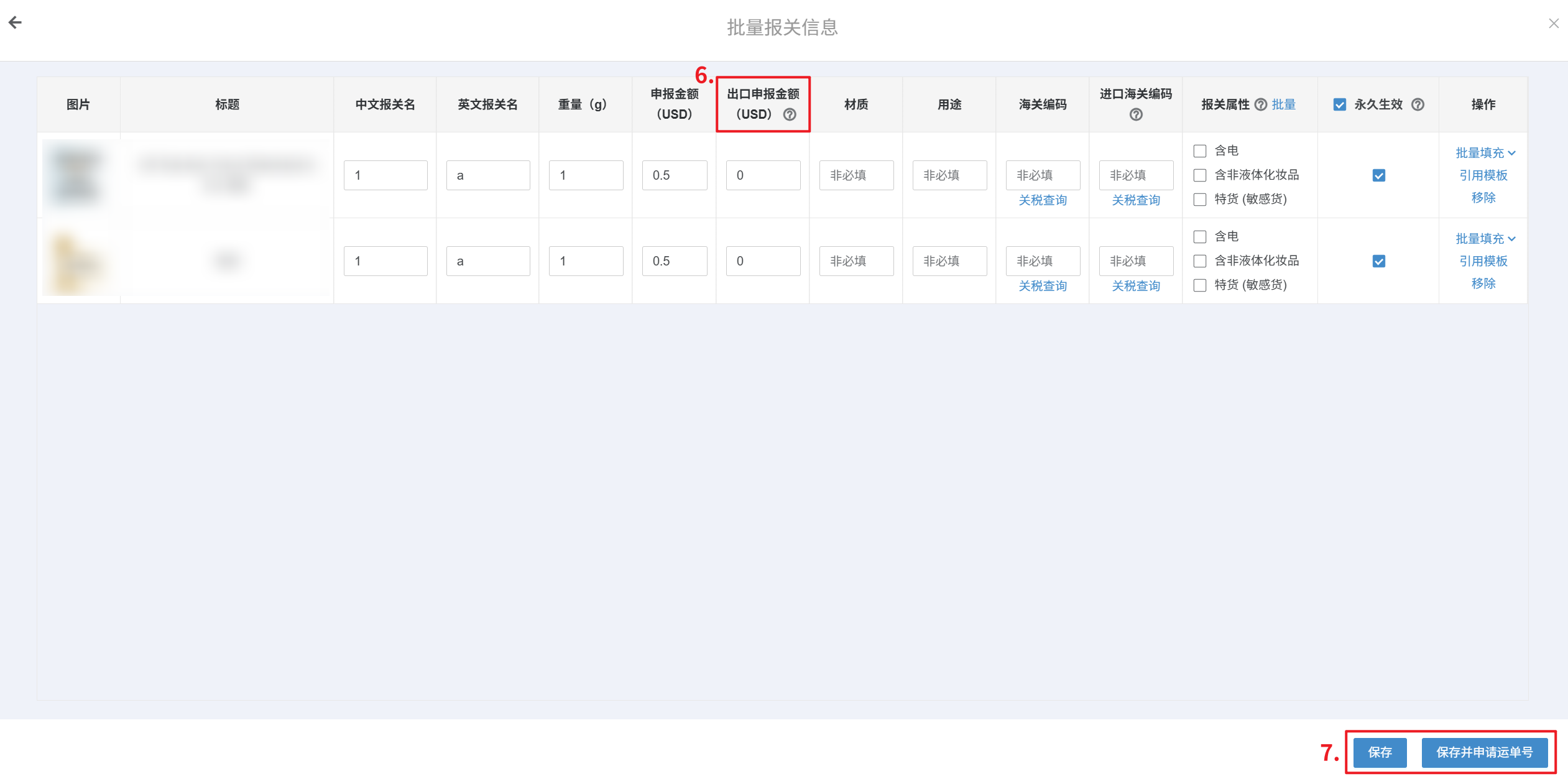Enable 含非液体化妆品 in first row
The height and width of the screenshot is (779, 1568).
click(1200, 175)
